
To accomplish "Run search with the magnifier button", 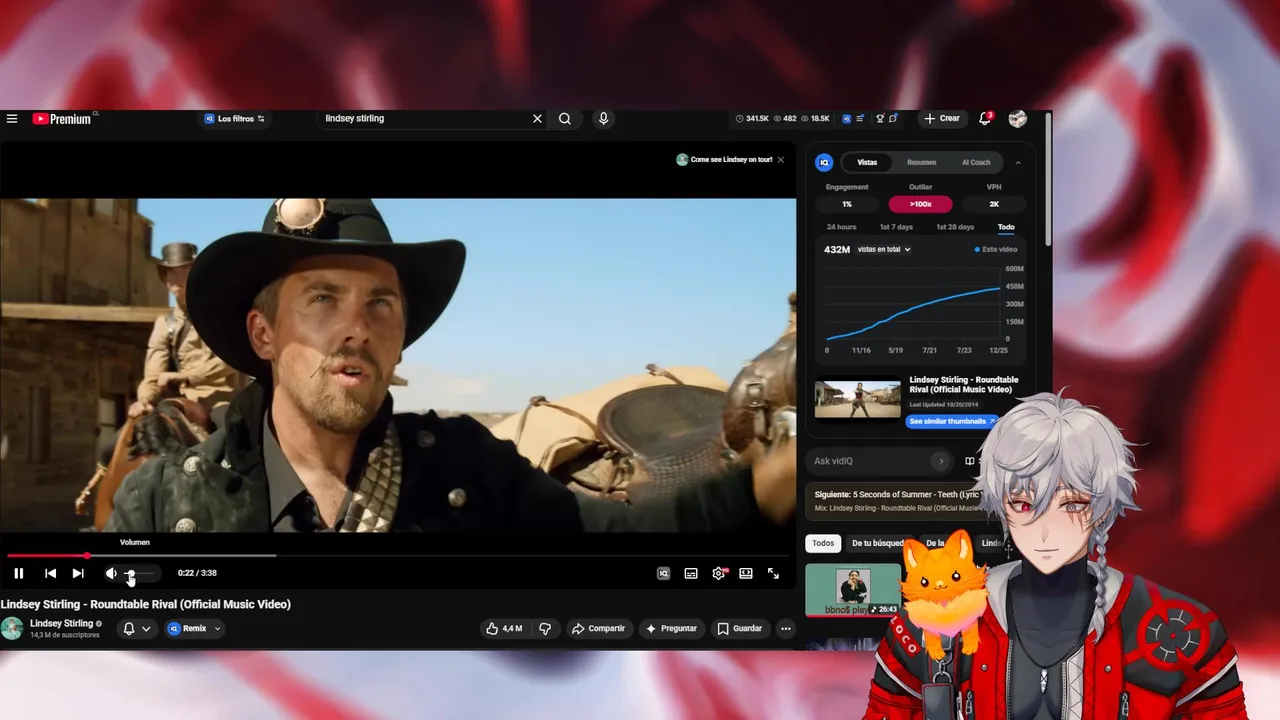I will (x=565, y=118).
